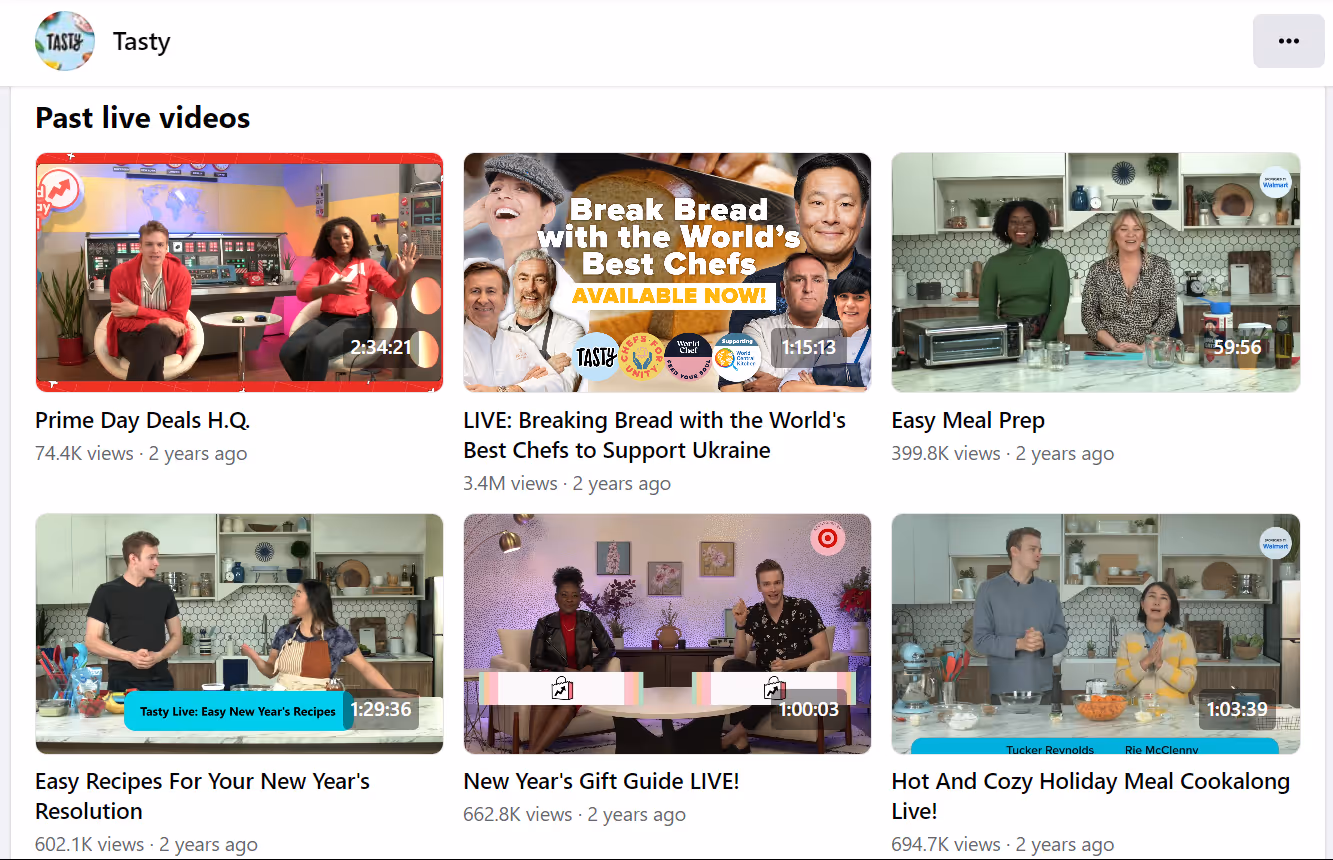Image resolution: width=1333 pixels, height=860 pixels.
Task: Open the Easy Meal Prep title link
Action: [968, 420]
